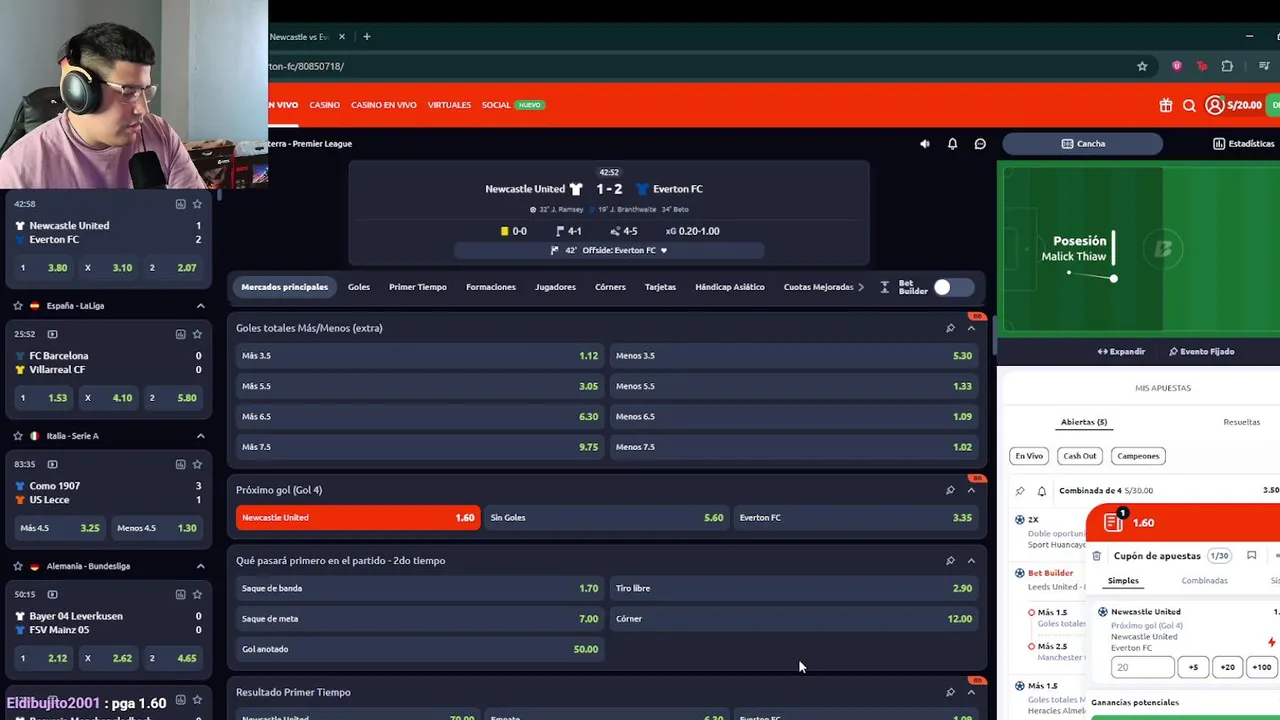The width and height of the screenshot is (1280, 720).
Task: Open the Córners market tab
Action: pos(610,287)
